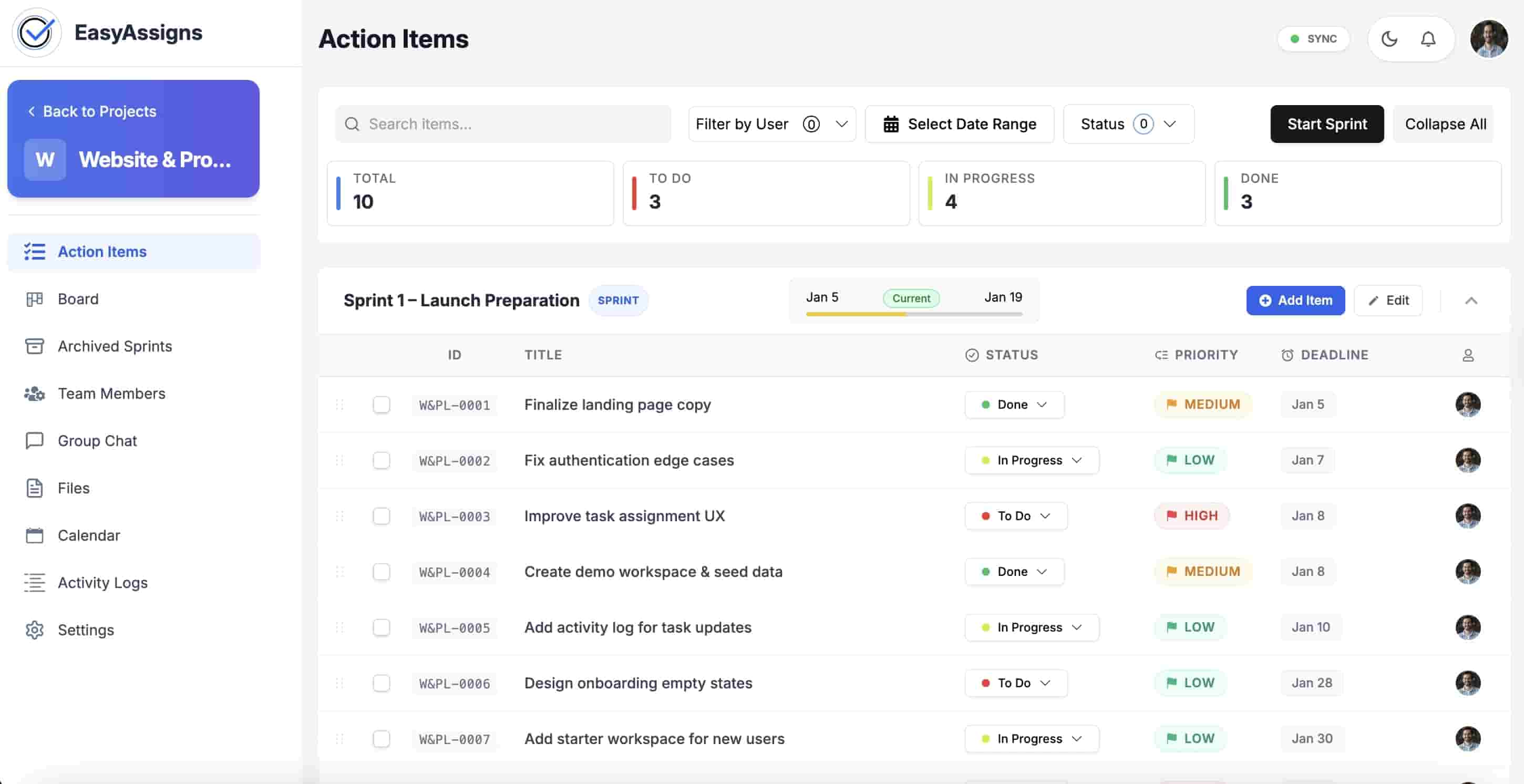
Task: Open the Board view icon
Action: [35, 299]
